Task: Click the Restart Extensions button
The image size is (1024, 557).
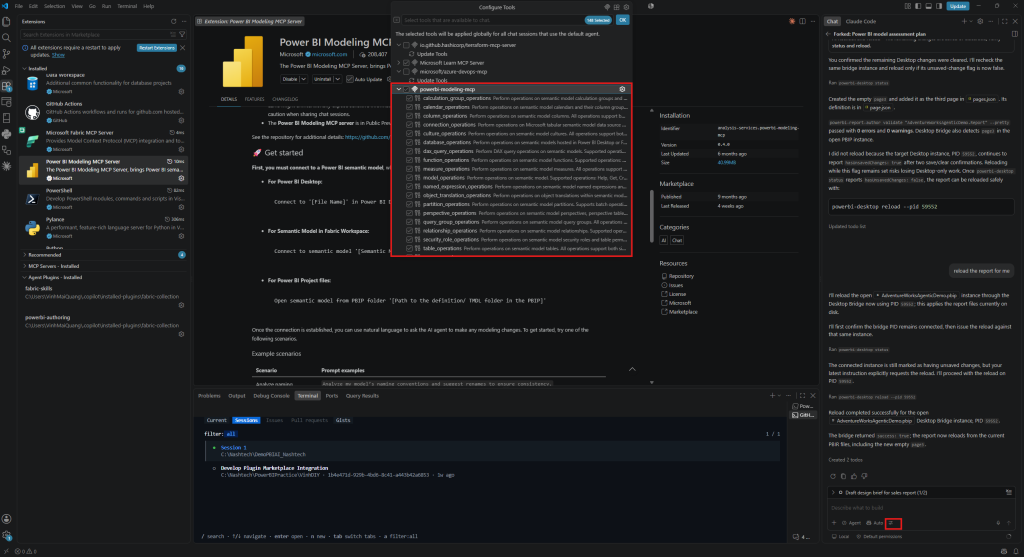Action: [157, 48]
